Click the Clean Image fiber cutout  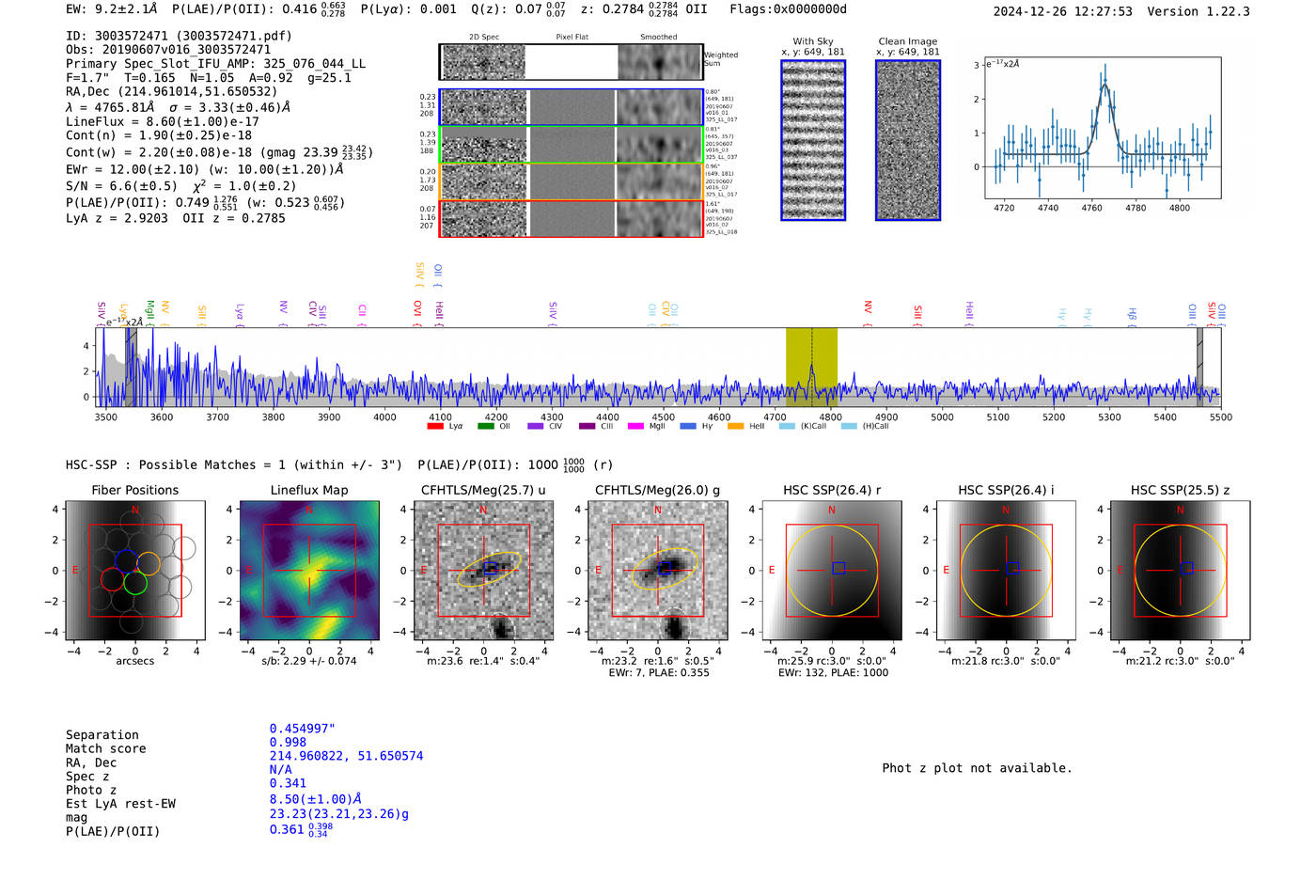point(908,140)
